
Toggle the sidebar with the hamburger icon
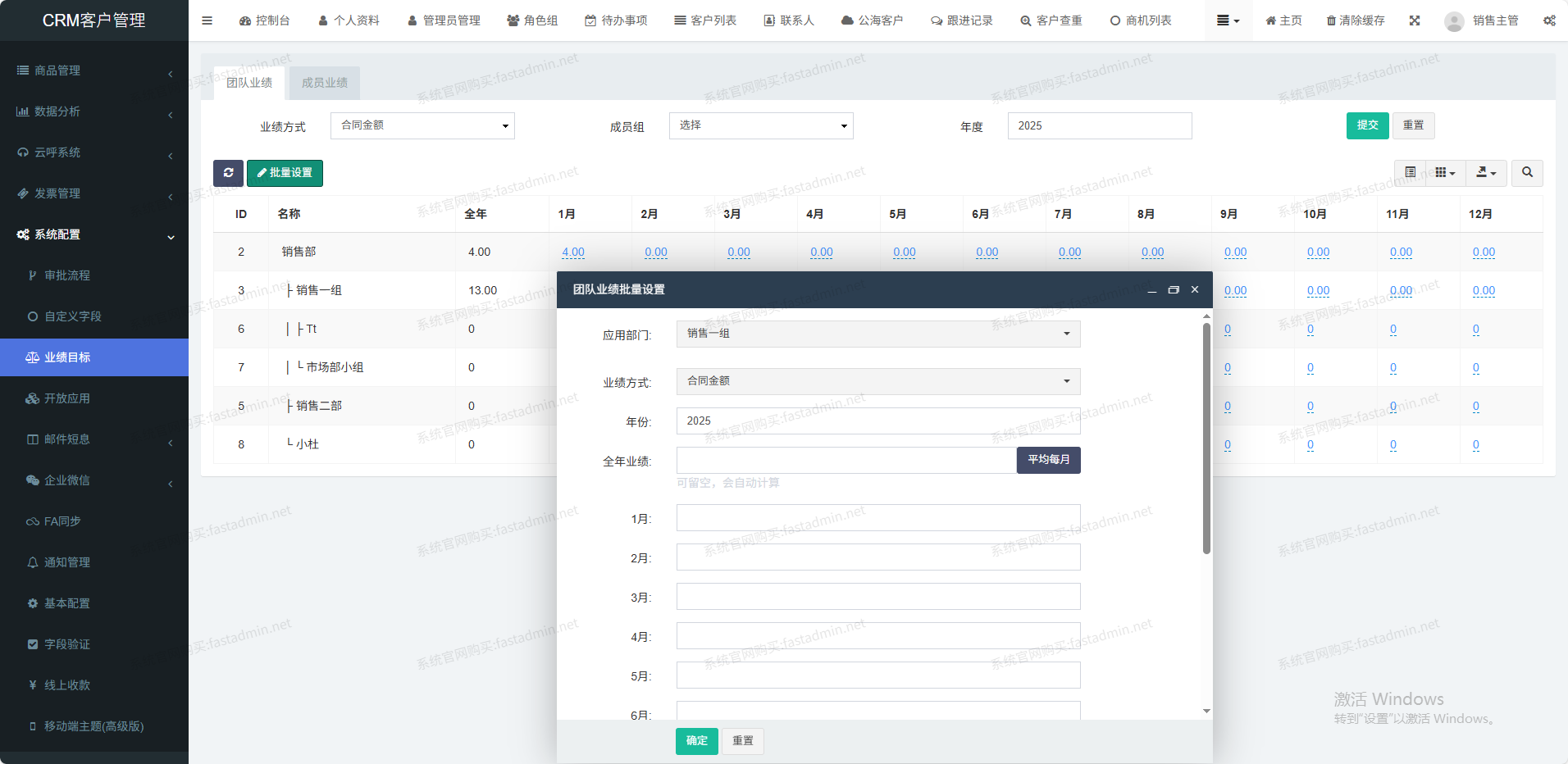point(207,20)
